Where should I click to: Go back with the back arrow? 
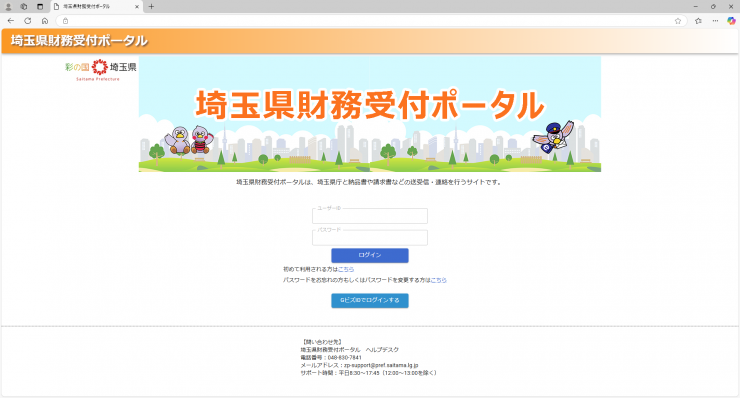coord(10,21)
